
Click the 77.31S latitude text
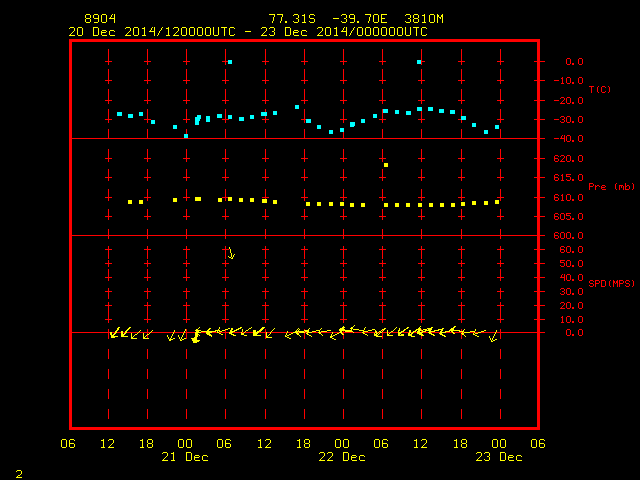pyautogui.click(x=292, y=19)
